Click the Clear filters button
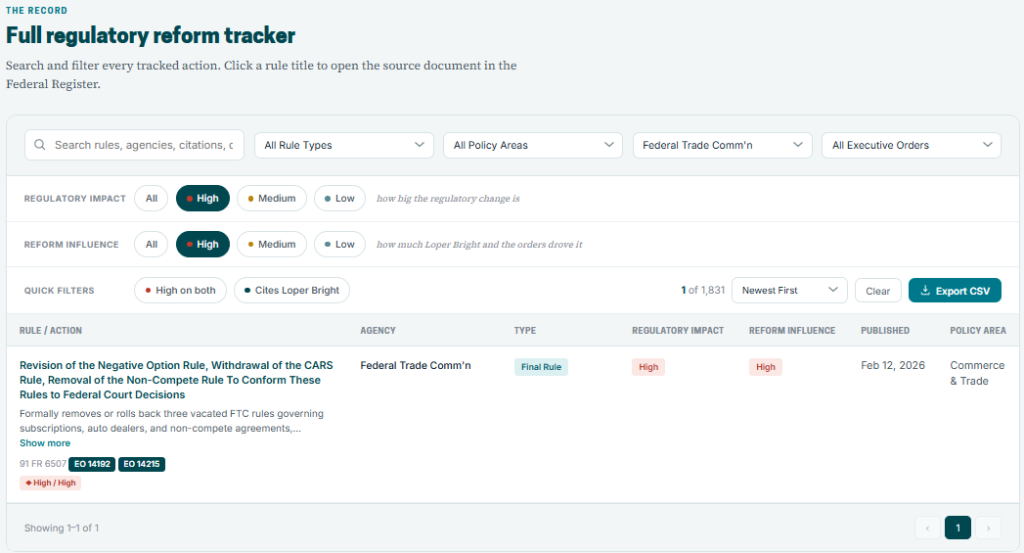 878,291
